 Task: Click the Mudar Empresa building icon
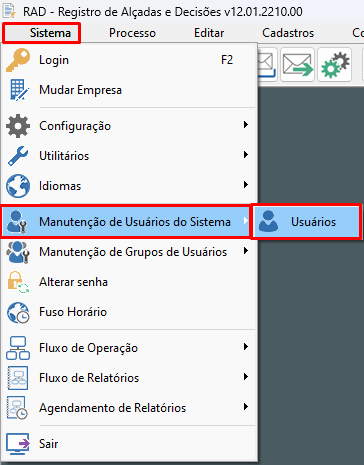coord(18,90)
